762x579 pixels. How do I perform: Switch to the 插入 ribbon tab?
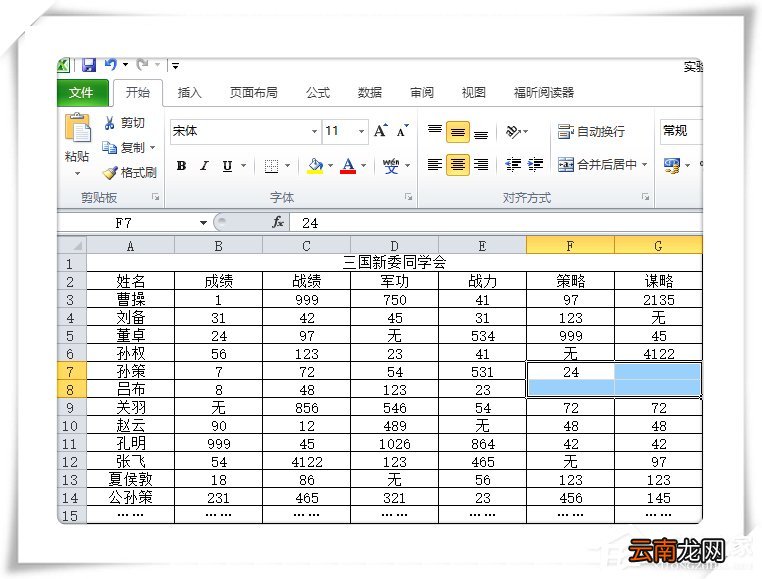190,92
